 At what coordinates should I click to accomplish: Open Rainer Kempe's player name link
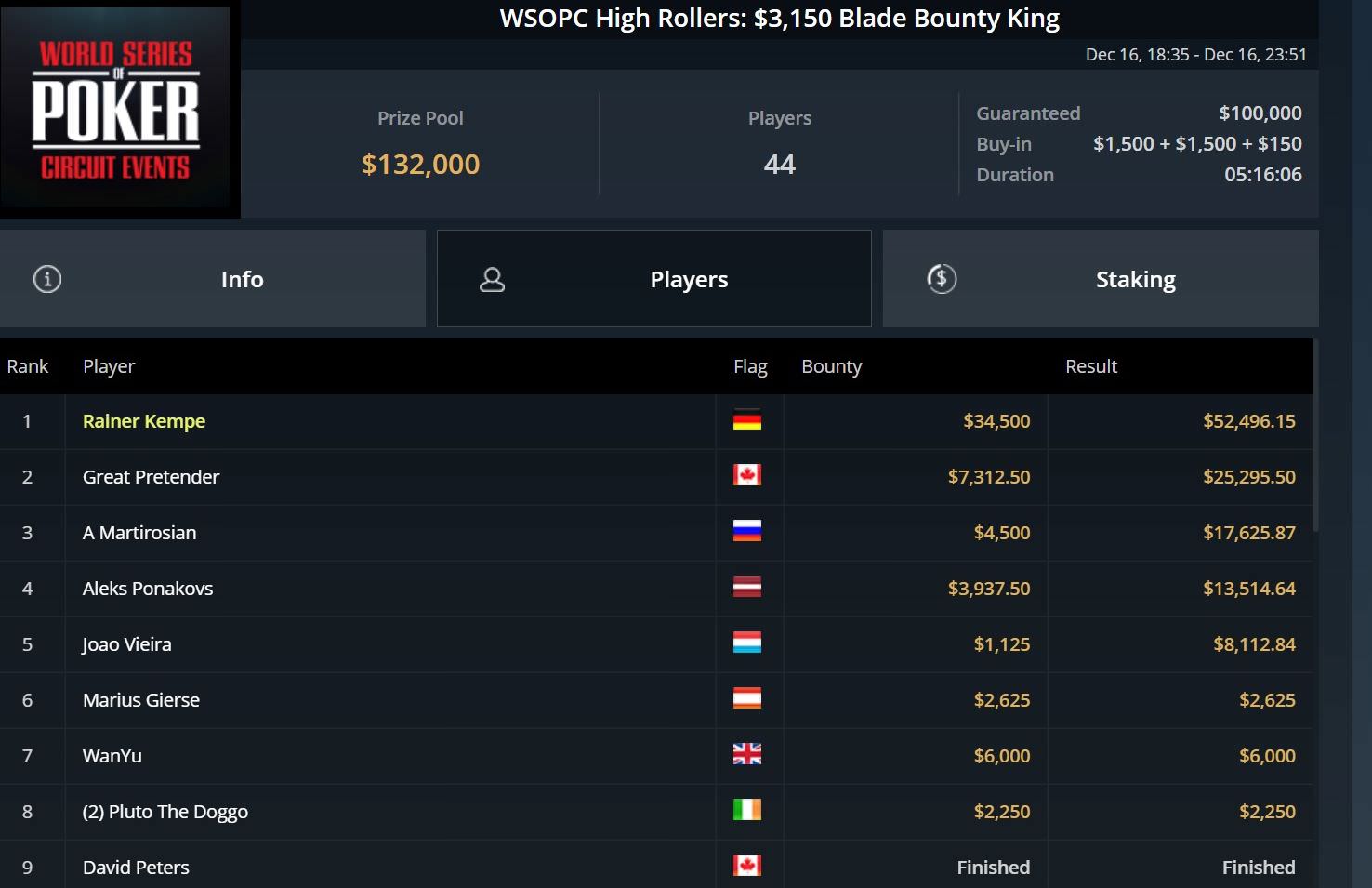(144, 421)
